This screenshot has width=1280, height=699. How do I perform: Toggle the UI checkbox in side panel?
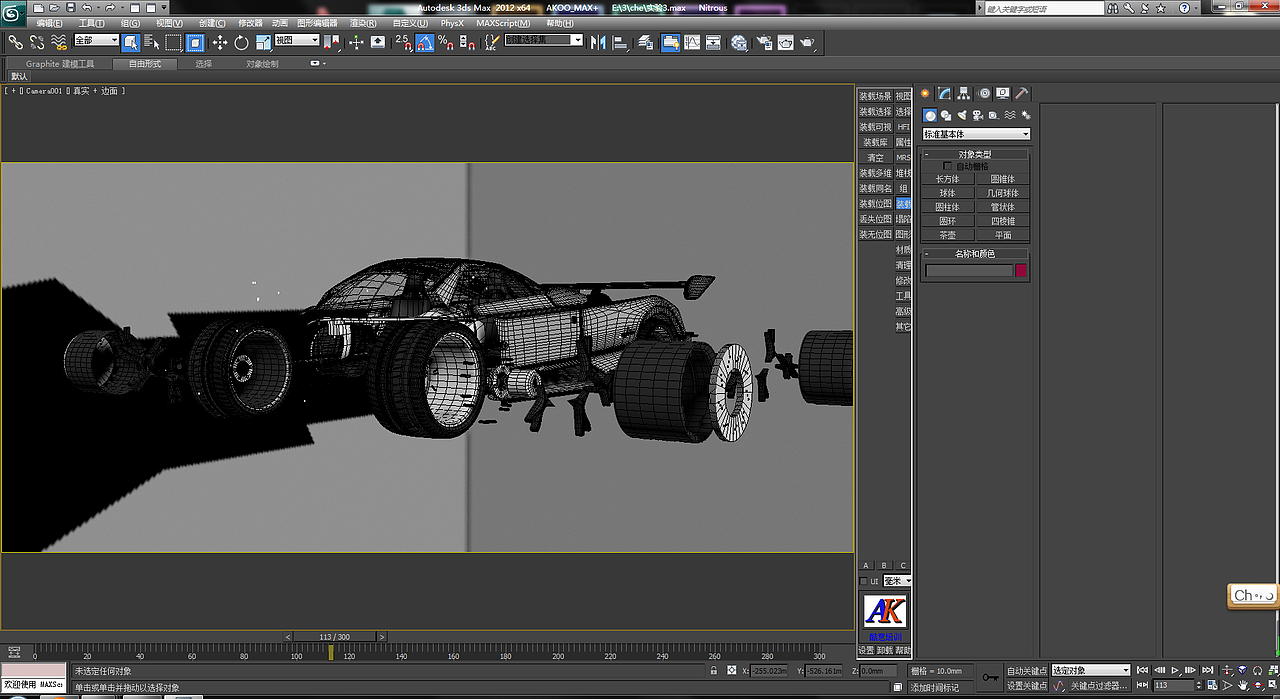[864, 581]
